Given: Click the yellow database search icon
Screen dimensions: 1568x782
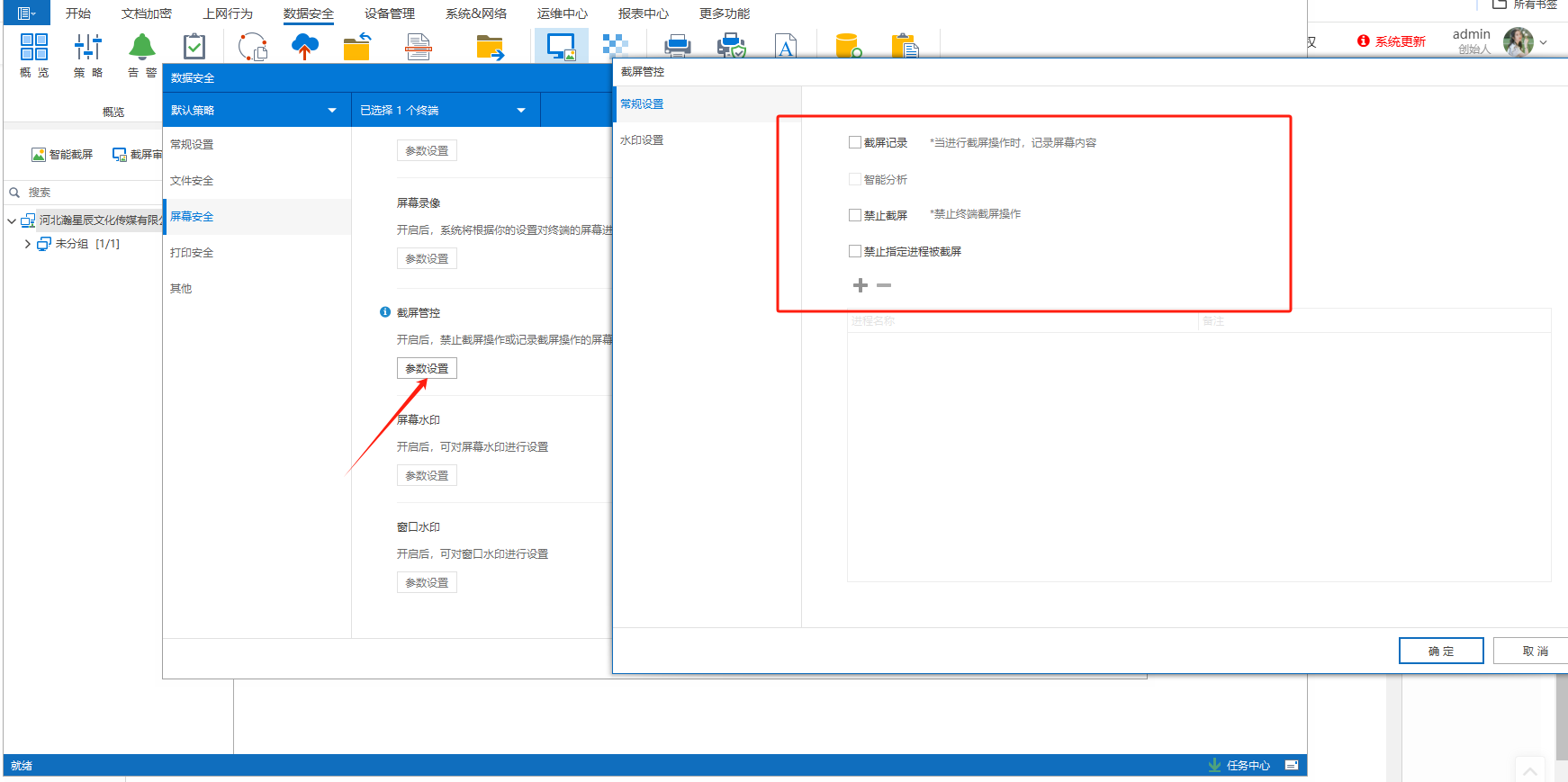Looking at the screenshot, I should tap(849, 45).
